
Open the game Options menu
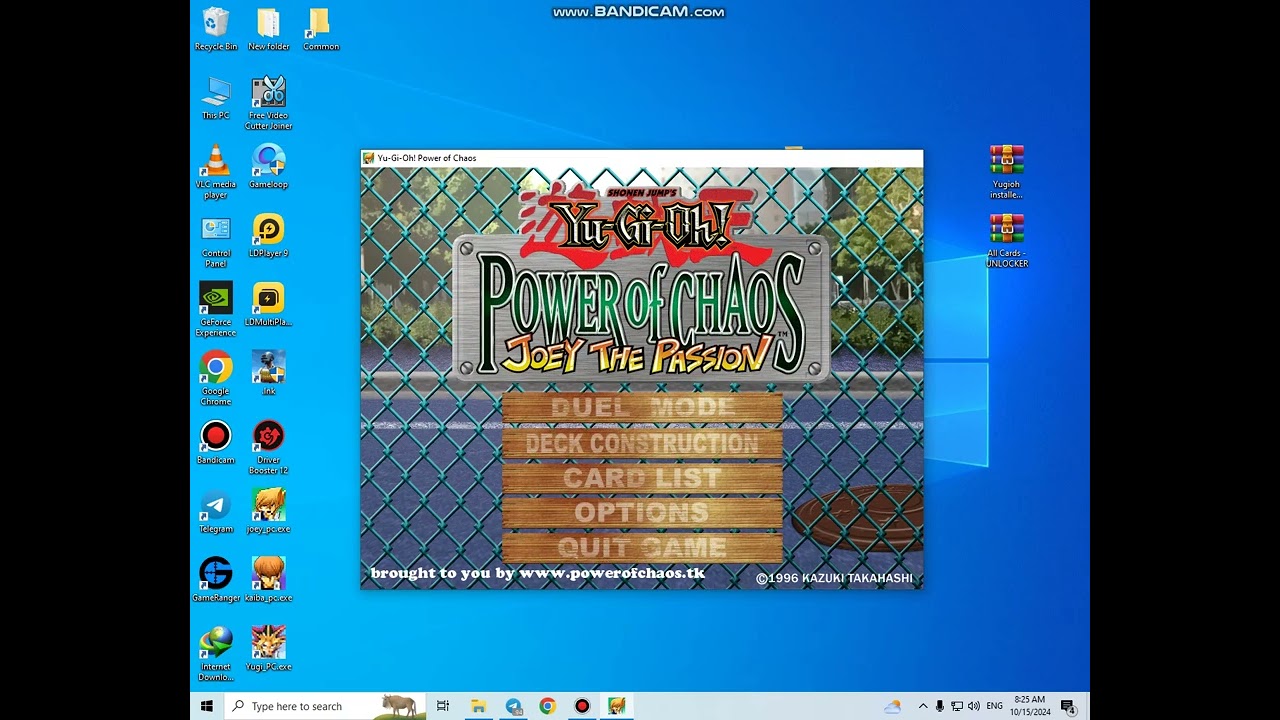[642, 513]
